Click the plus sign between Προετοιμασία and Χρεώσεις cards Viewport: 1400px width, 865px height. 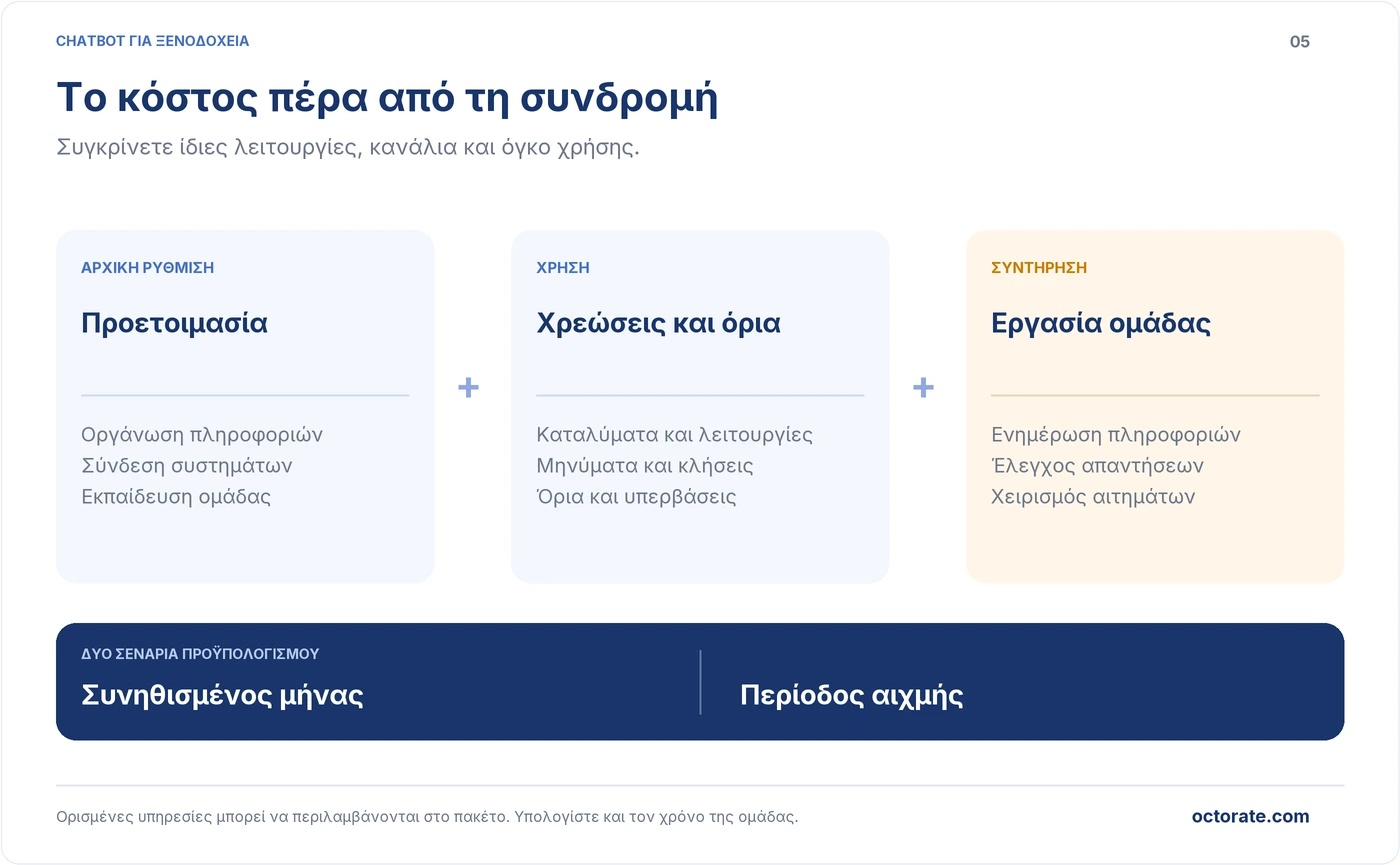pos(468,387)
